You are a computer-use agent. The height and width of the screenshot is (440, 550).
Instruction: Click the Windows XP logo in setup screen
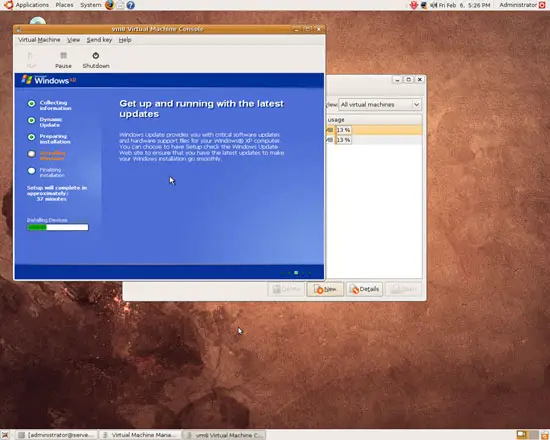48,80
